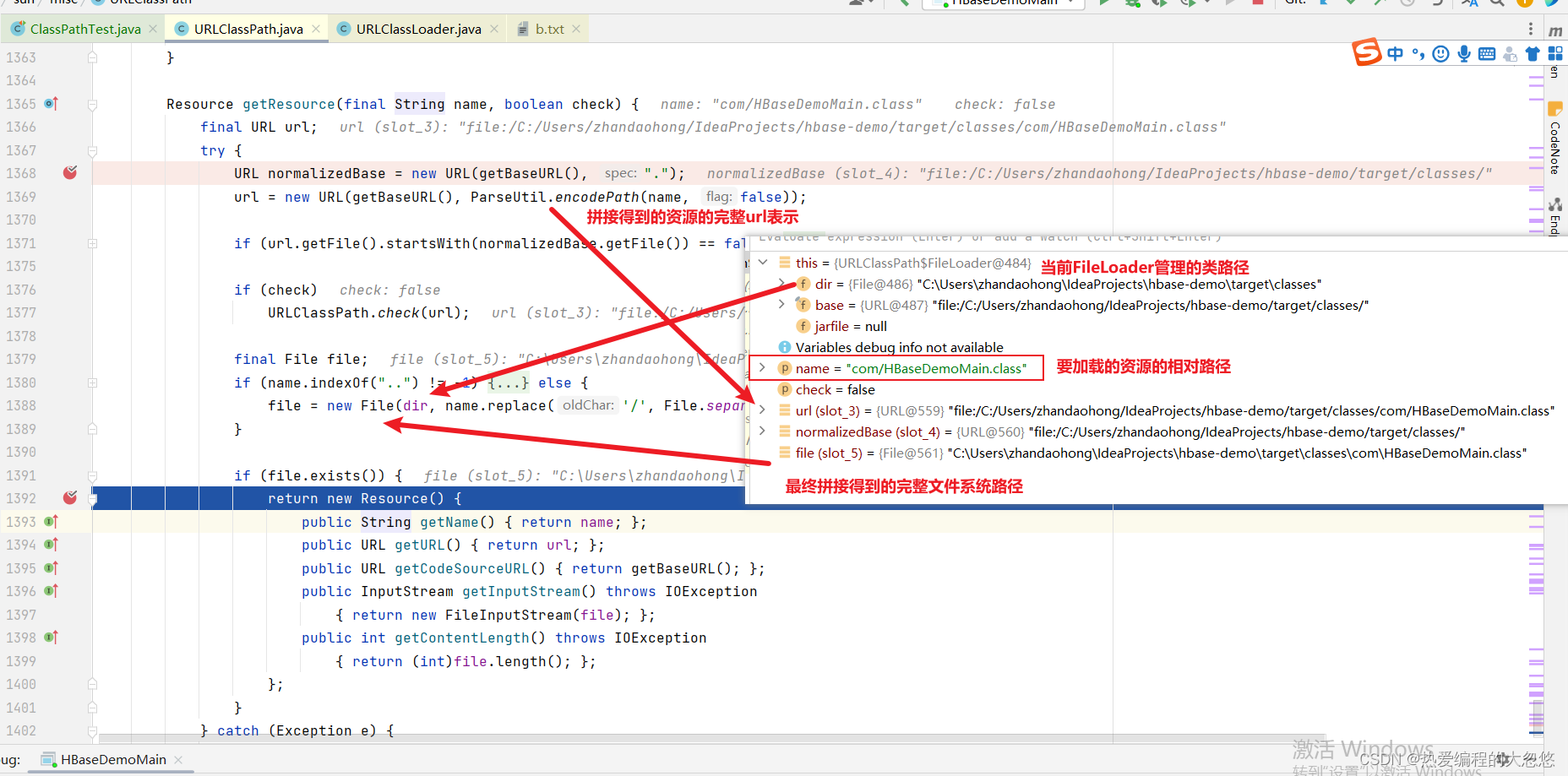1568x776 pixels.
Task: Open the CodeNote side panel
Action: 1555,139
